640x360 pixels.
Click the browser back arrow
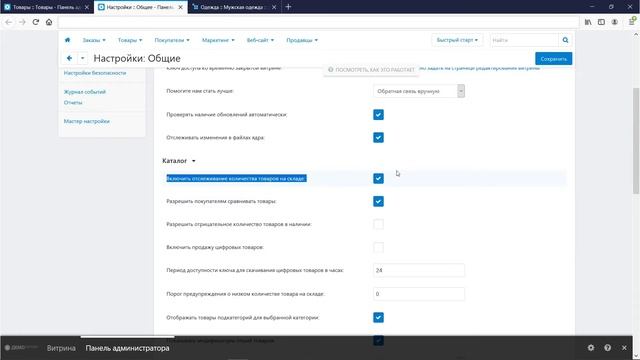pyautogui.click(x=9, y=22)
